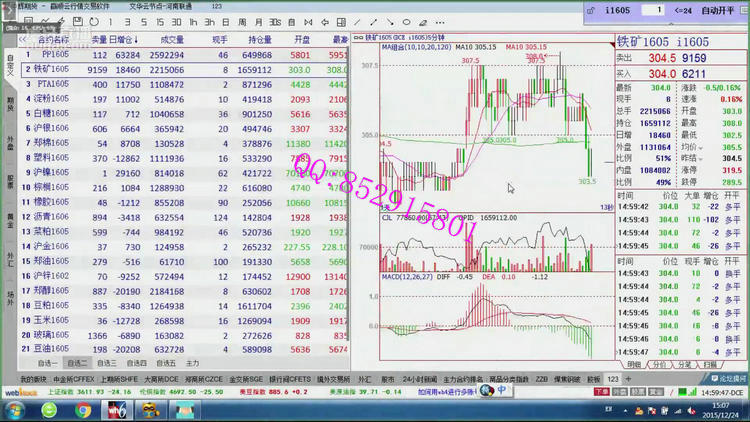Open the 分价 tab below the trade list

point(659,365)
